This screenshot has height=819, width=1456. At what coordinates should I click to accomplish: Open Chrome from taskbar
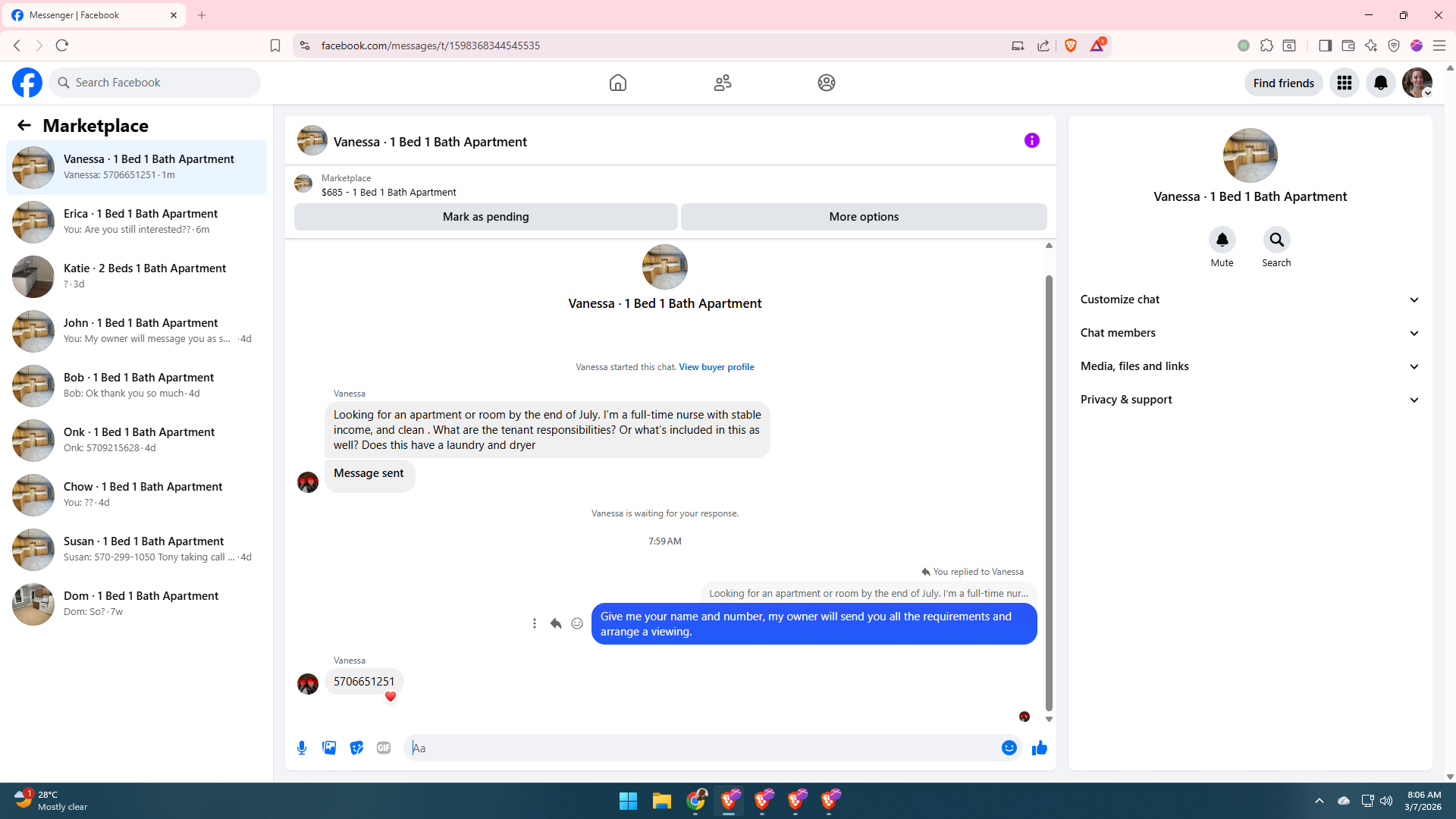point(695,801)
